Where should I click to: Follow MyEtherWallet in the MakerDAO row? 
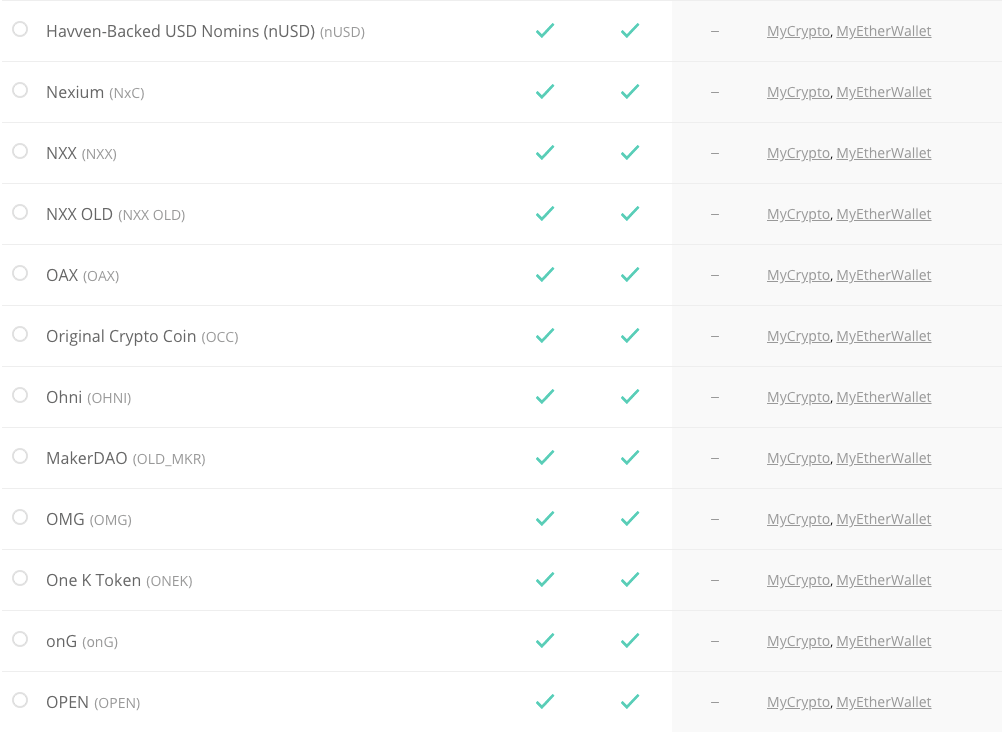884,458
